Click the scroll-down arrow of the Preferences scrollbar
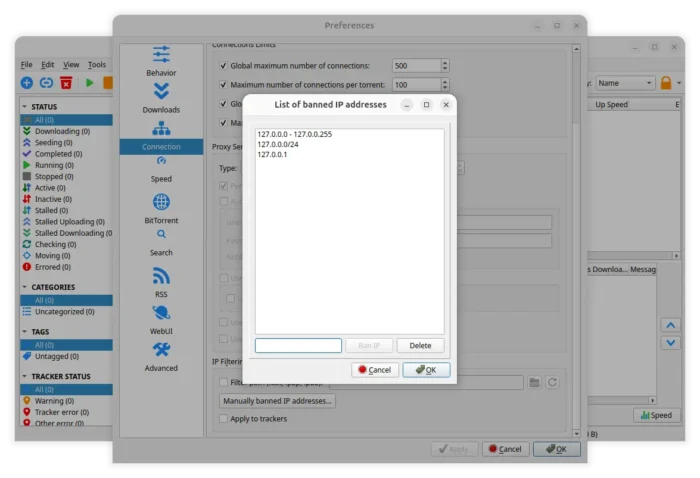700x478 pixels. click(x=576, y=433)
